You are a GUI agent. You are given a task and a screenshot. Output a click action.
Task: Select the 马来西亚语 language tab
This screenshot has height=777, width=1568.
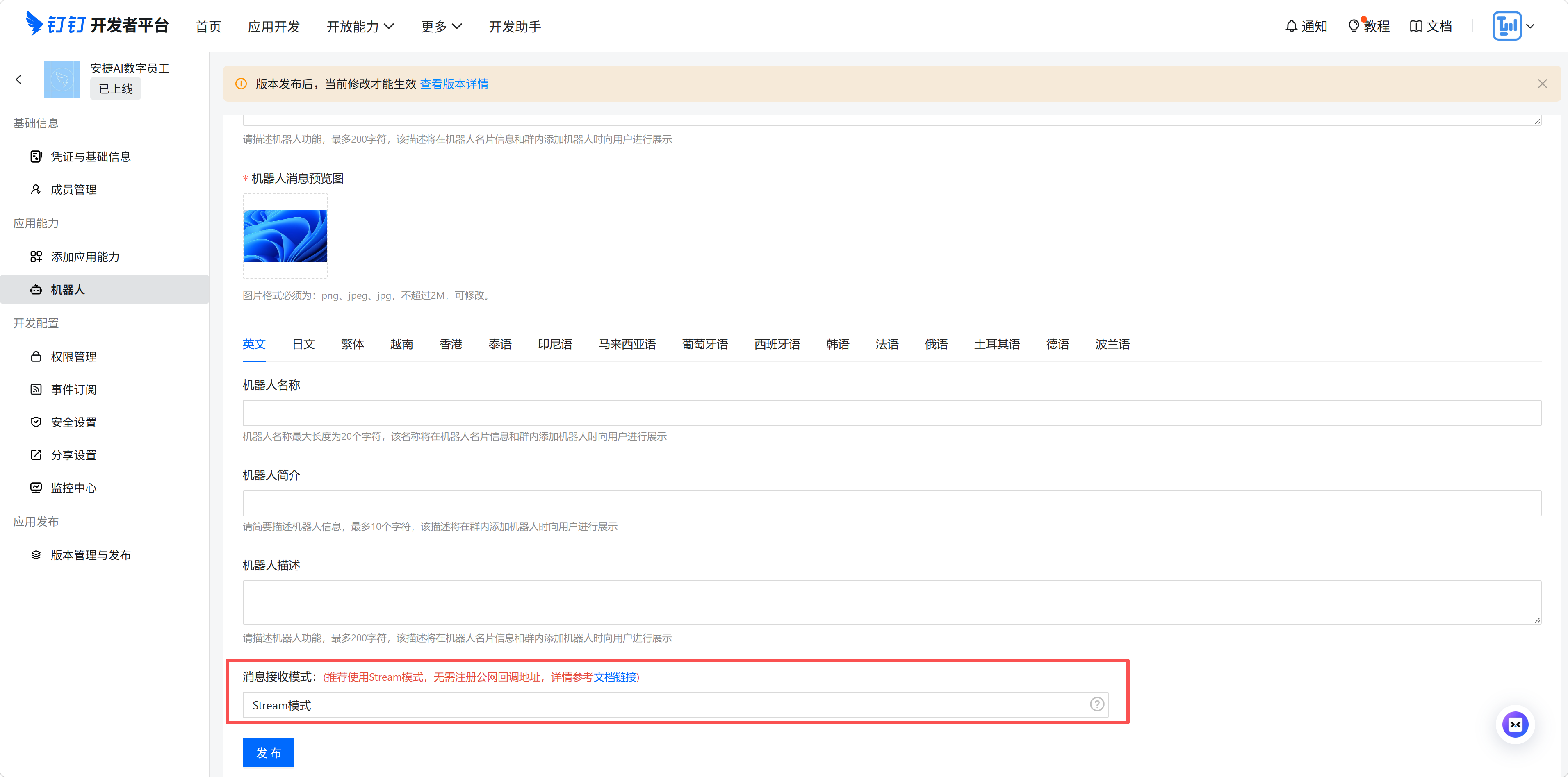pos(627,344)
